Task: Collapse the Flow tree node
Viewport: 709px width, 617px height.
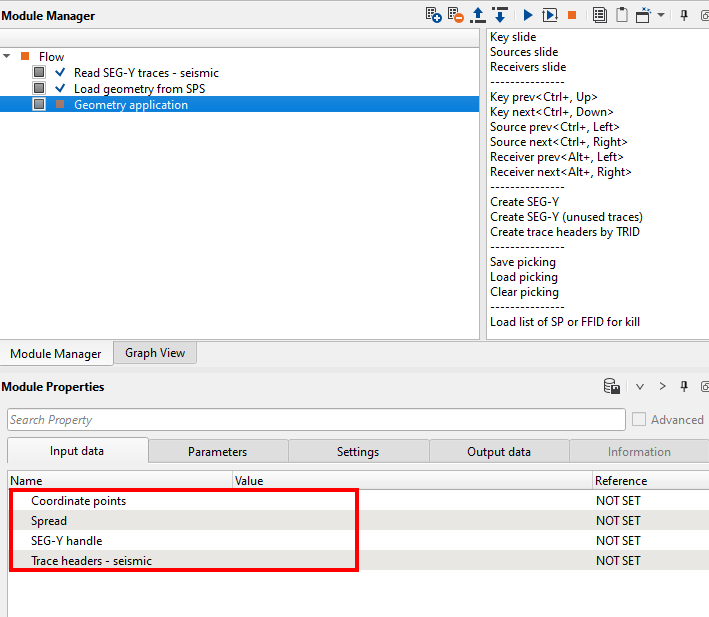Action: click(8, 57)
